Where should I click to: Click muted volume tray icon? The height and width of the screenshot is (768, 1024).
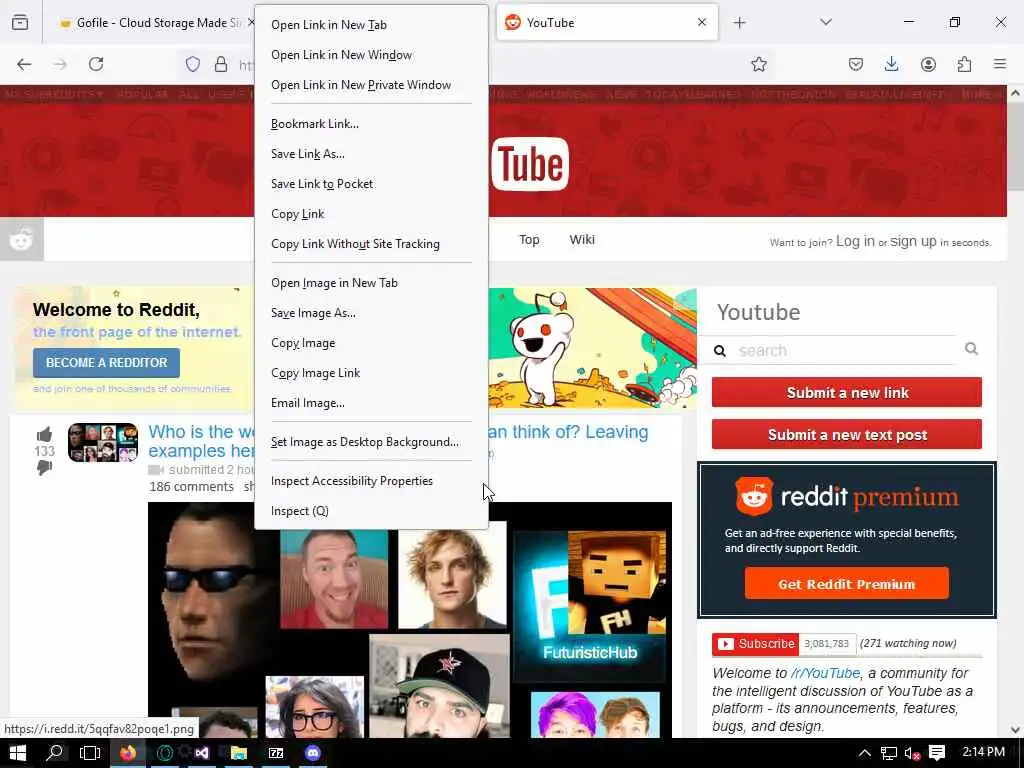click(x=912, y=754)
